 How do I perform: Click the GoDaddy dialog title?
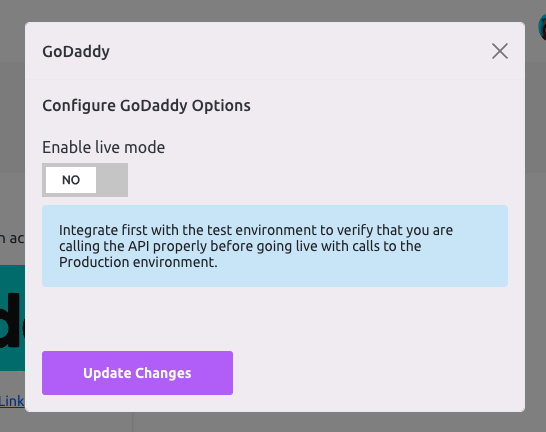[76, 52]
